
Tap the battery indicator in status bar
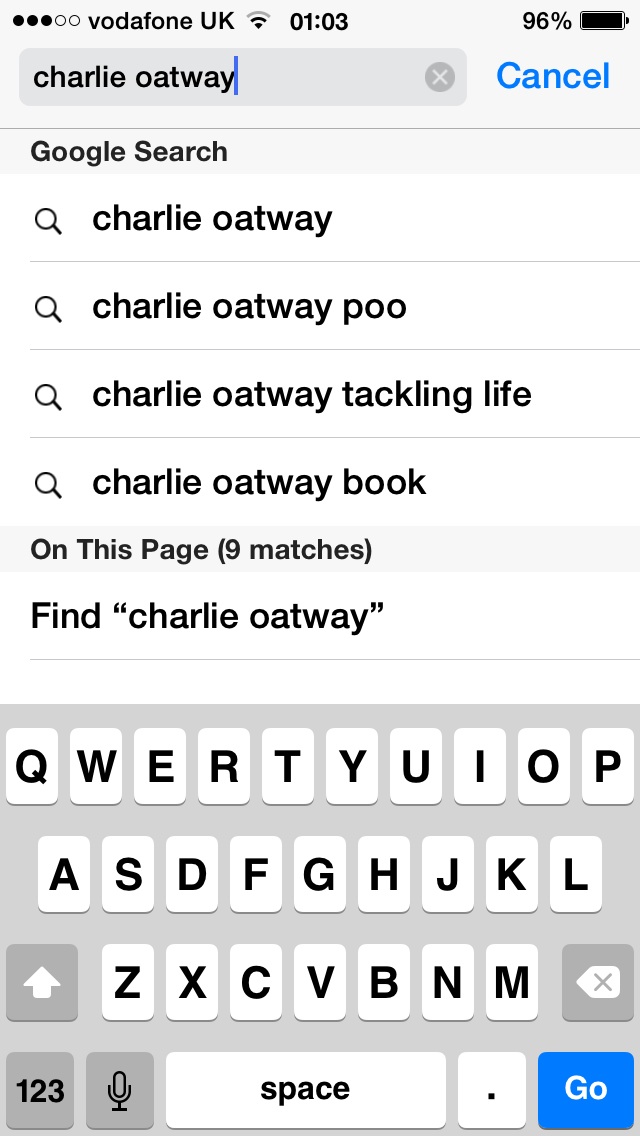pos(602,21)
